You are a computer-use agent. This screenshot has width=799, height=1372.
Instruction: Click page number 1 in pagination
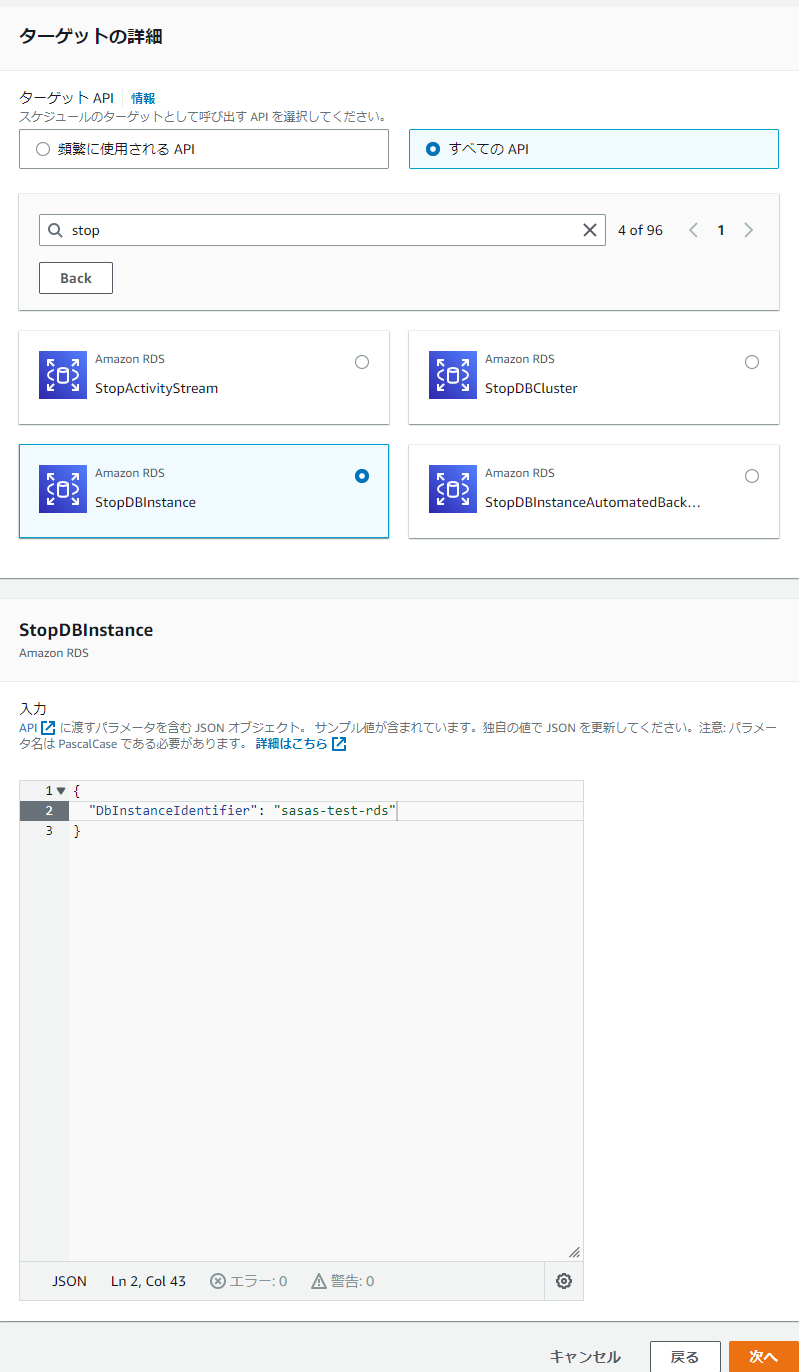pos(720,230)
